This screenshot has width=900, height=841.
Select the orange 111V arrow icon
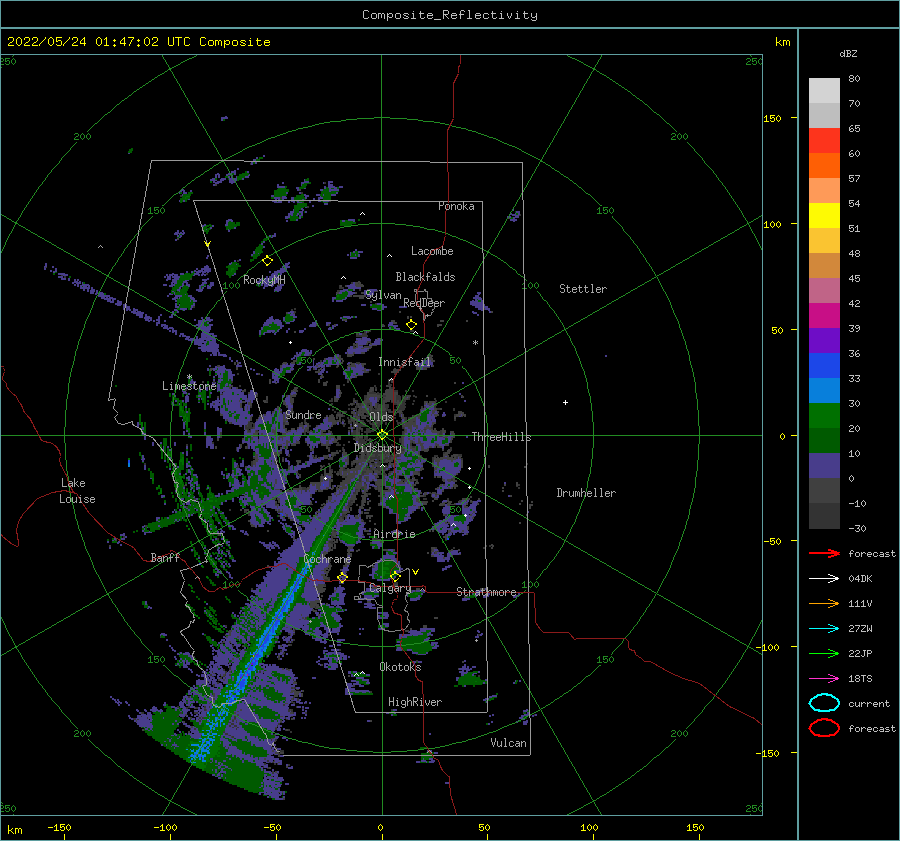[x=824, y=603]
